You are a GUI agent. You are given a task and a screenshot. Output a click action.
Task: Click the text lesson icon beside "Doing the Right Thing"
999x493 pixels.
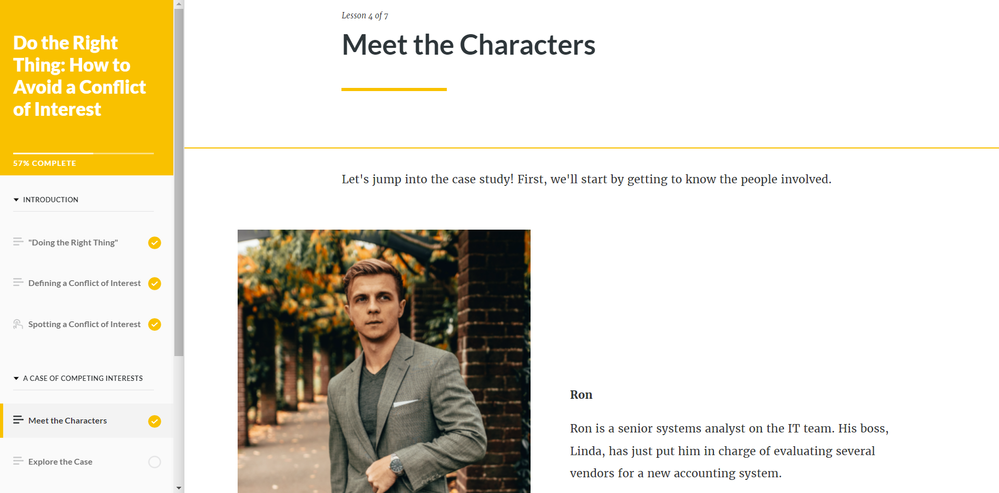[x=18, y=242]
